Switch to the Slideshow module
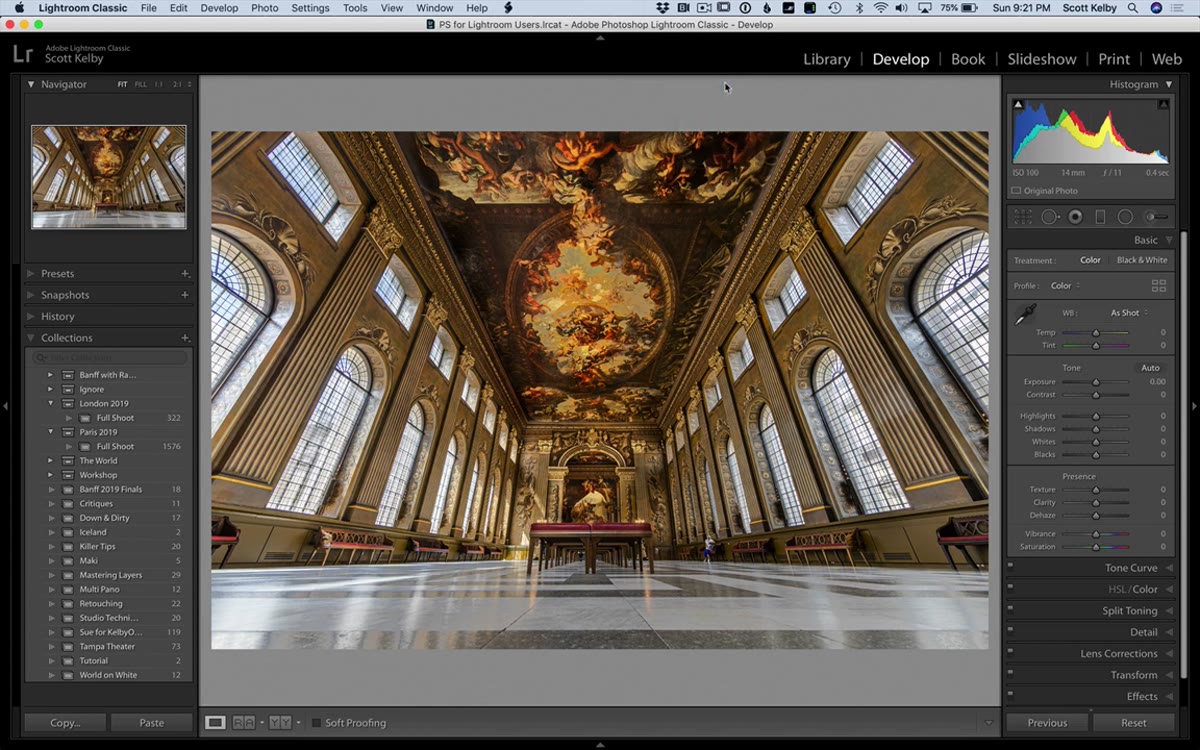The width and height of the screenshot is (1200, 750). [x=1042, y=59]
